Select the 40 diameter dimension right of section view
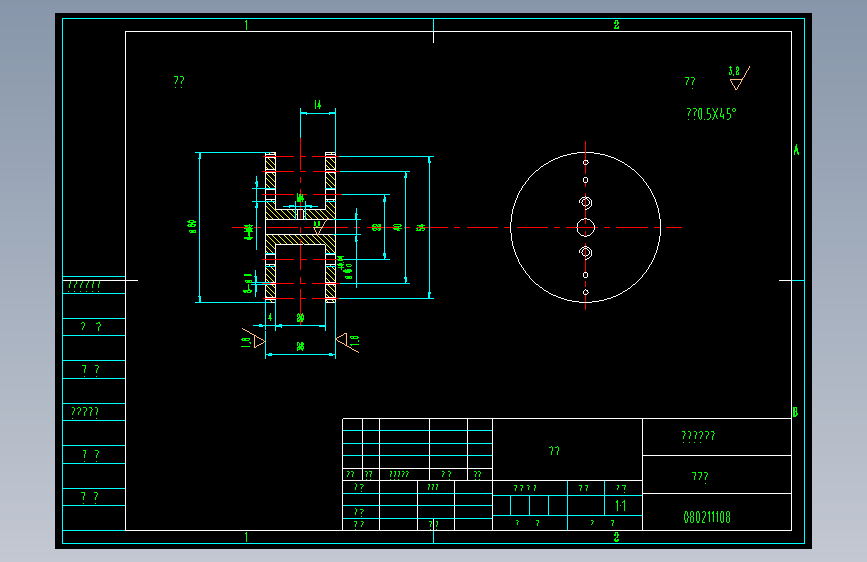 [397, 227]
